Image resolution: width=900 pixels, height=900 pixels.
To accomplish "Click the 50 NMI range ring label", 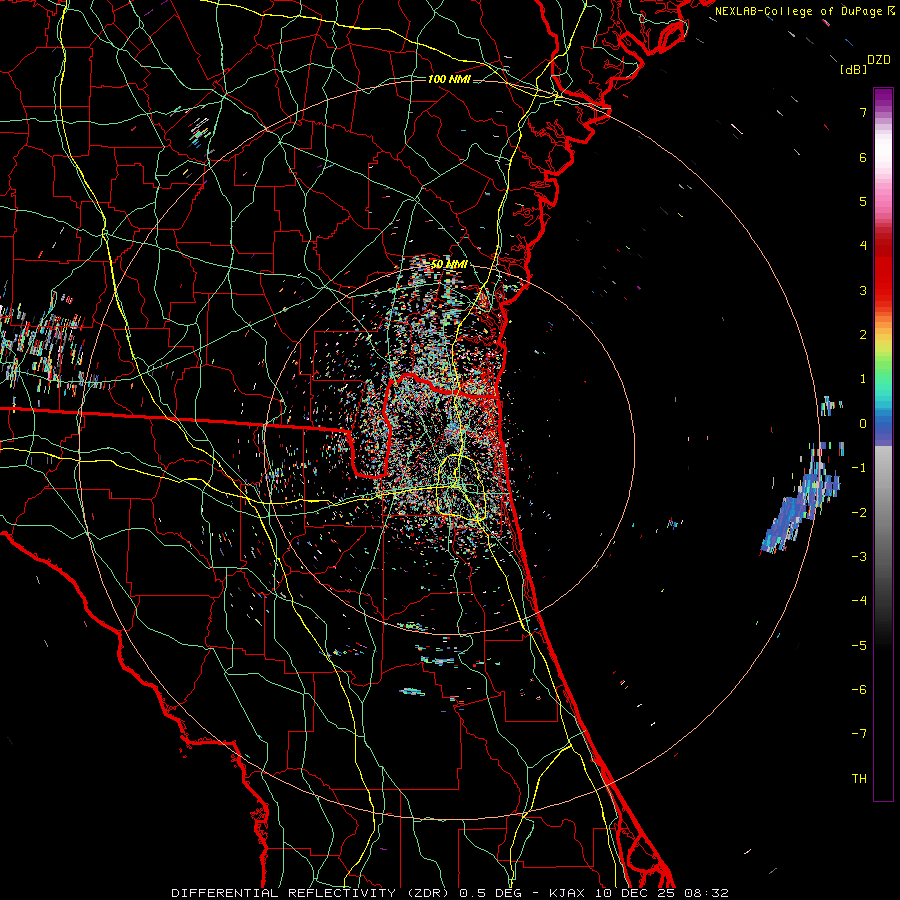I will coord(448,264).
